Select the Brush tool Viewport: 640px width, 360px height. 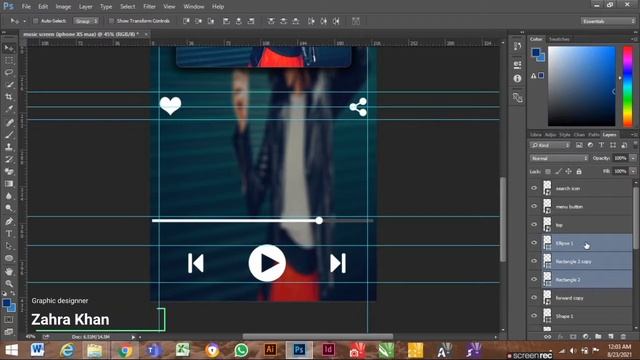(9, 134)
